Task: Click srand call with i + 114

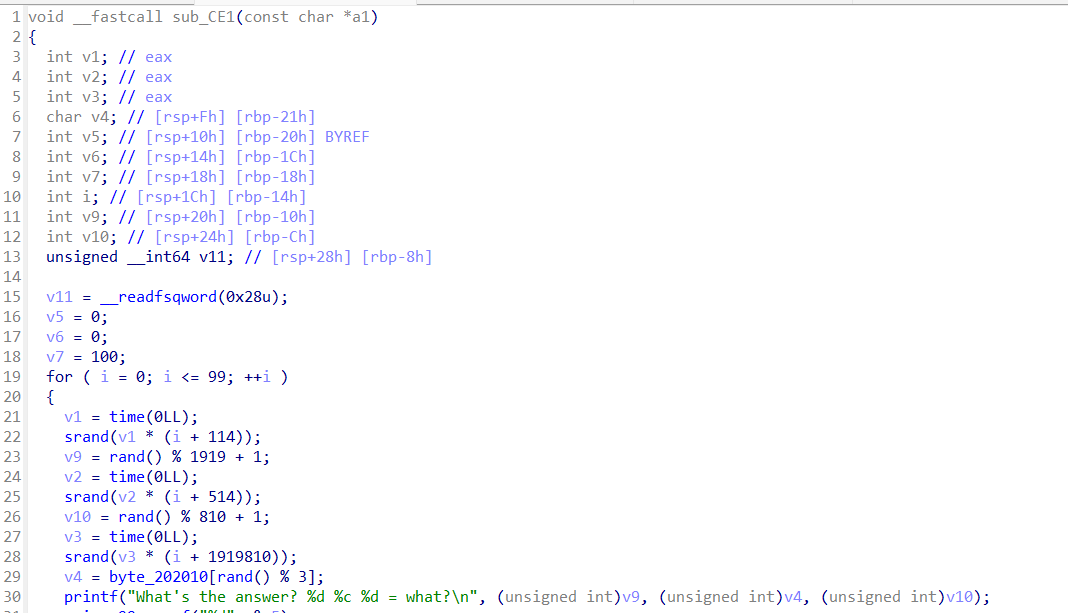Action: click(162, 437)
